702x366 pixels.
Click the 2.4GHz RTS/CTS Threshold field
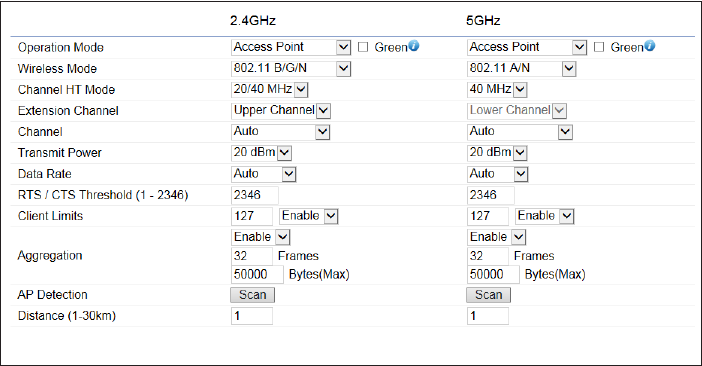255,195
